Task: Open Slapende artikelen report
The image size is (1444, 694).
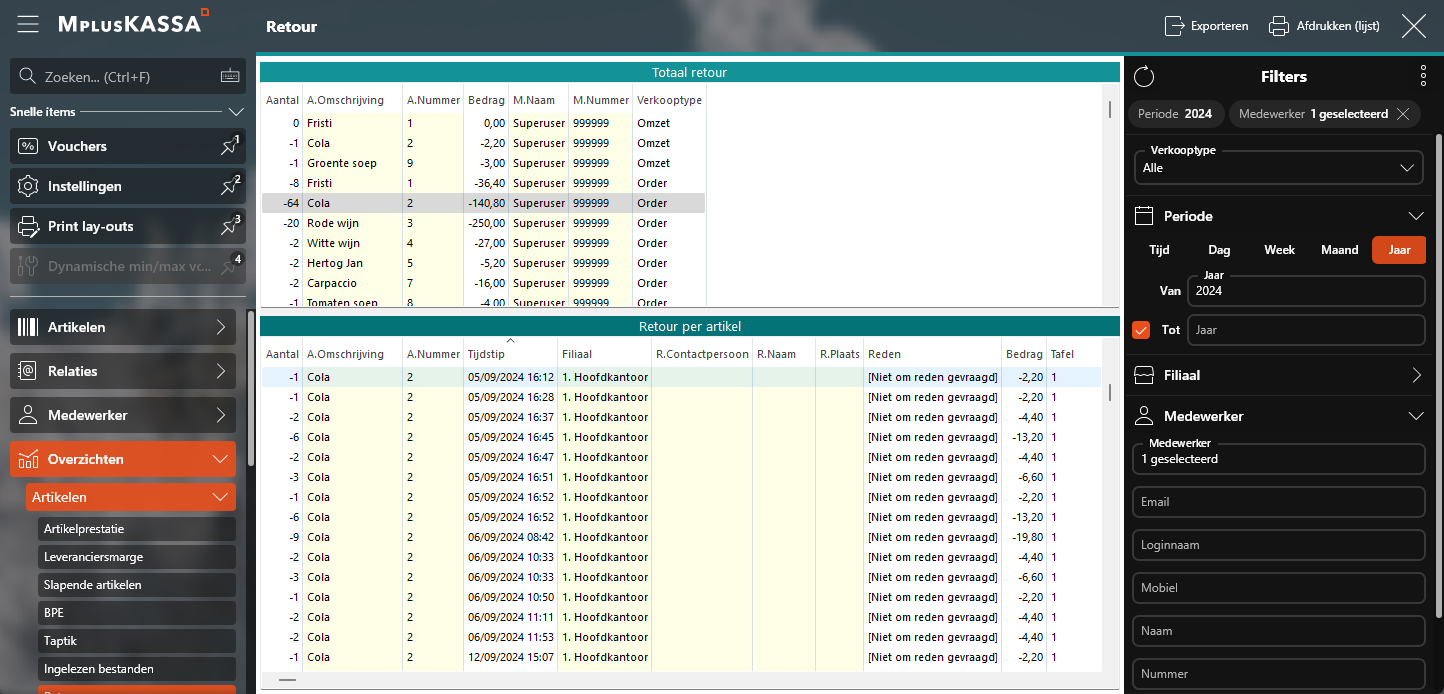Action: coord(137,585)
